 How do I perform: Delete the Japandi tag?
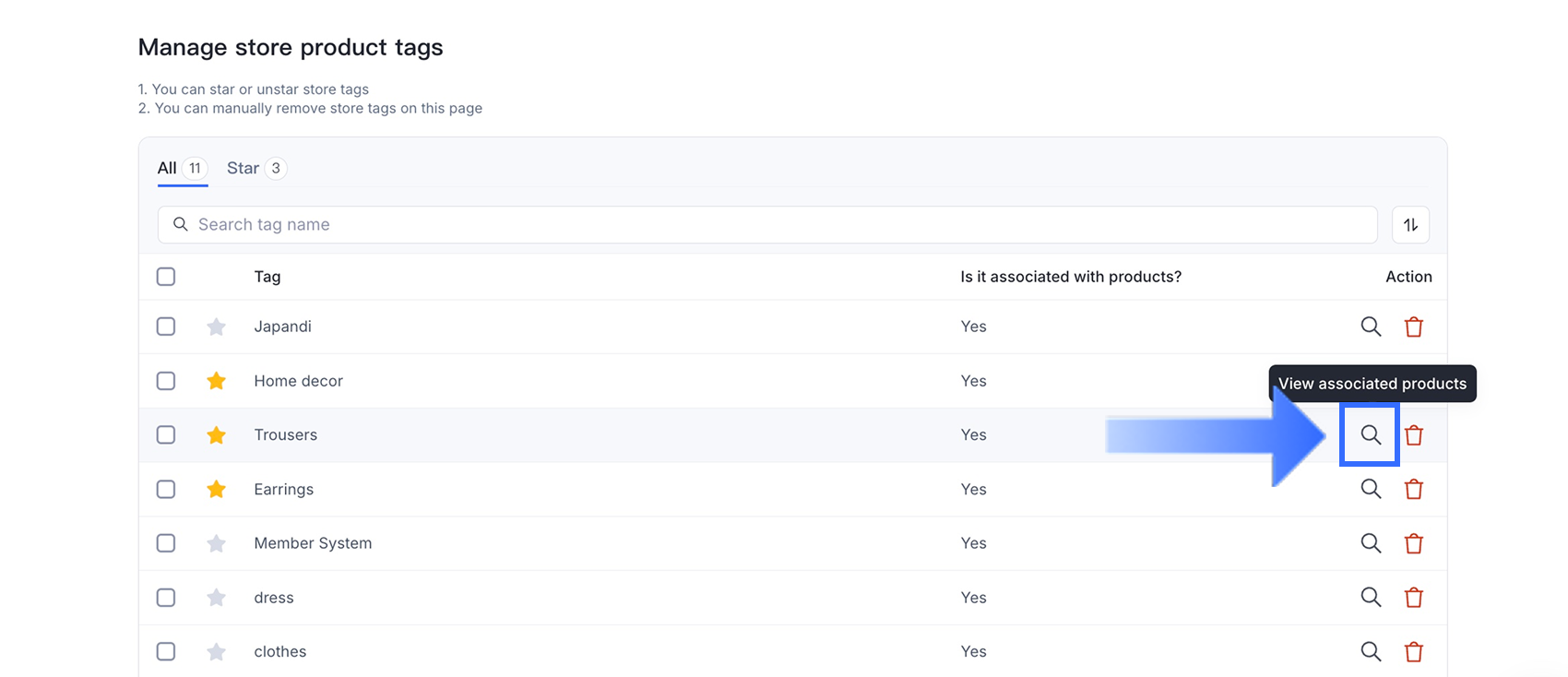(1413, 327)
